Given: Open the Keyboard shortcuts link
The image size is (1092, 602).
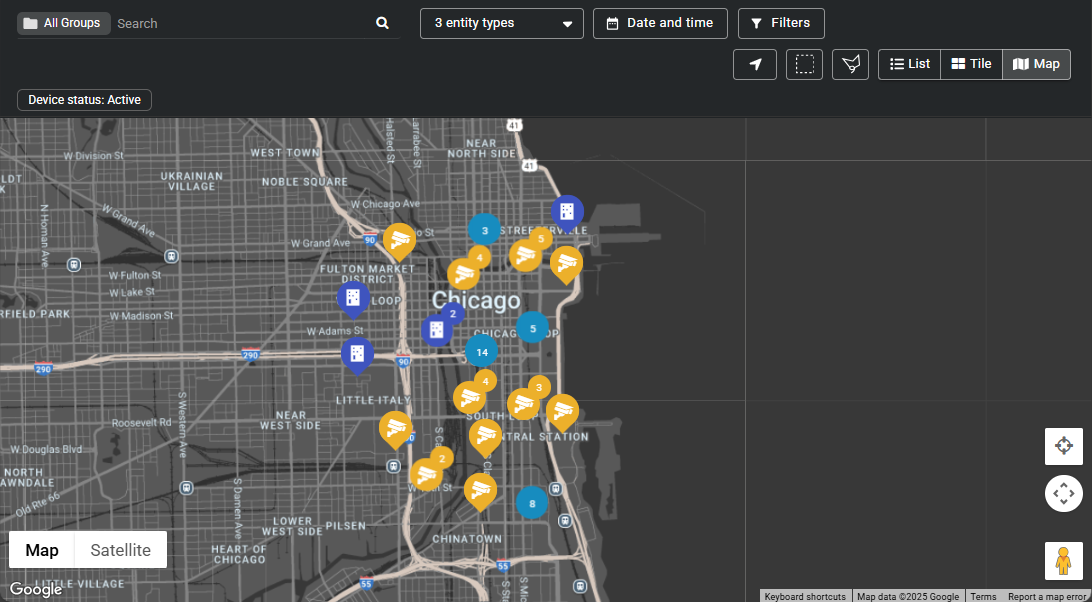Looking at the screenshot, I should (804, 596).
